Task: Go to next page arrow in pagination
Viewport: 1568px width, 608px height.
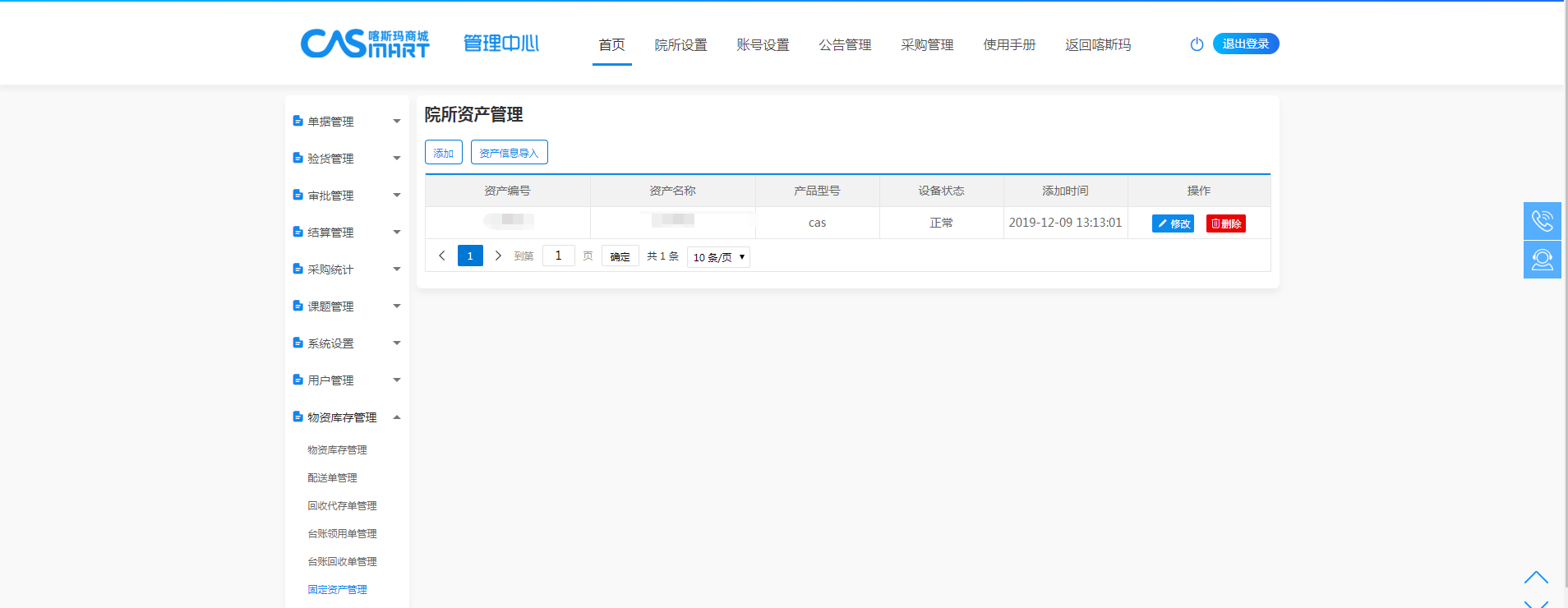Action: coord(498,256)
